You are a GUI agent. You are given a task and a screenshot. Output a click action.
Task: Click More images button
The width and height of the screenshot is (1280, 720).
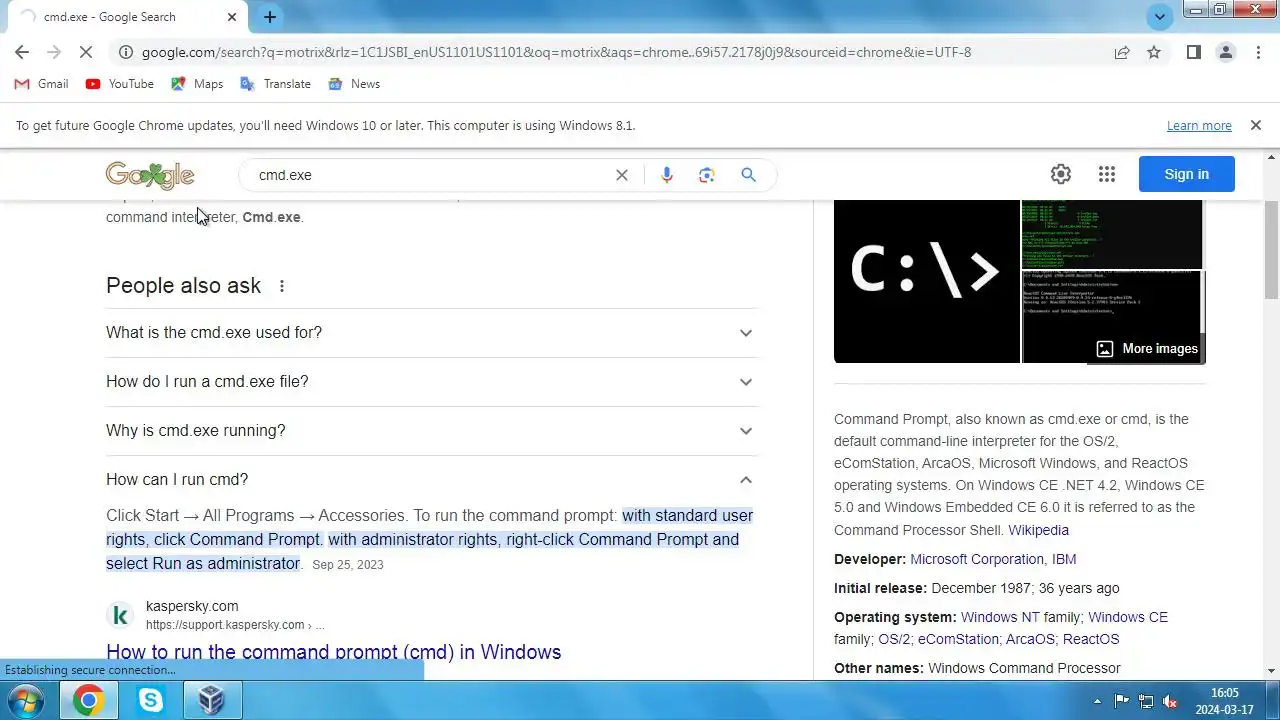pos(1147,349)
